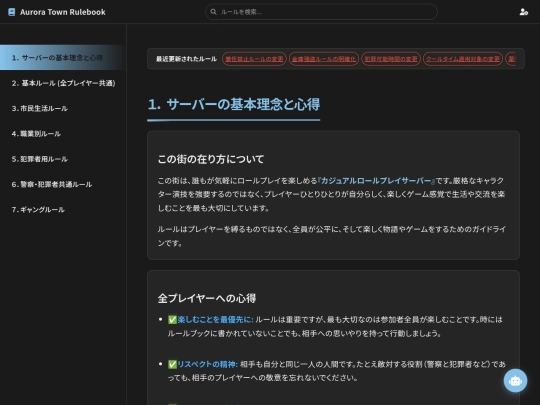Click the Aurora Town Rulebook title text
Image resolution: width=540 pixels, height=405 pixels.
click(63, 12)
